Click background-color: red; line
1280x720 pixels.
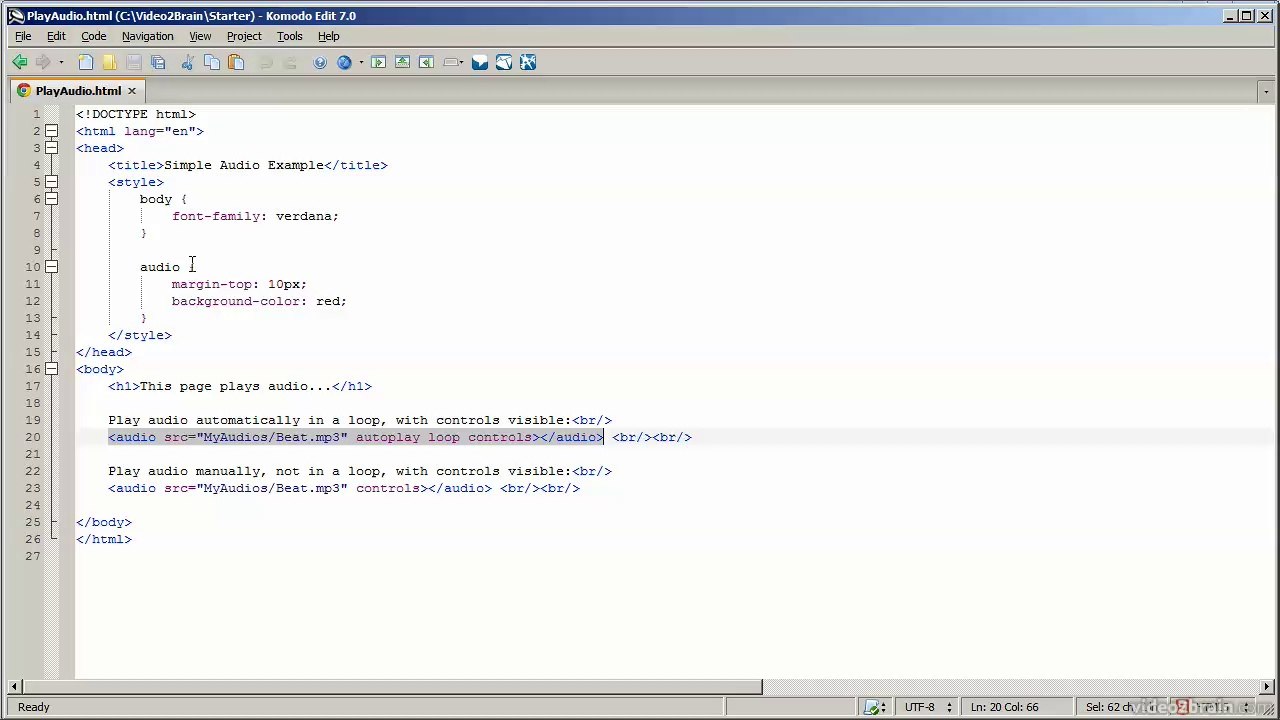(x=259, y=301)
